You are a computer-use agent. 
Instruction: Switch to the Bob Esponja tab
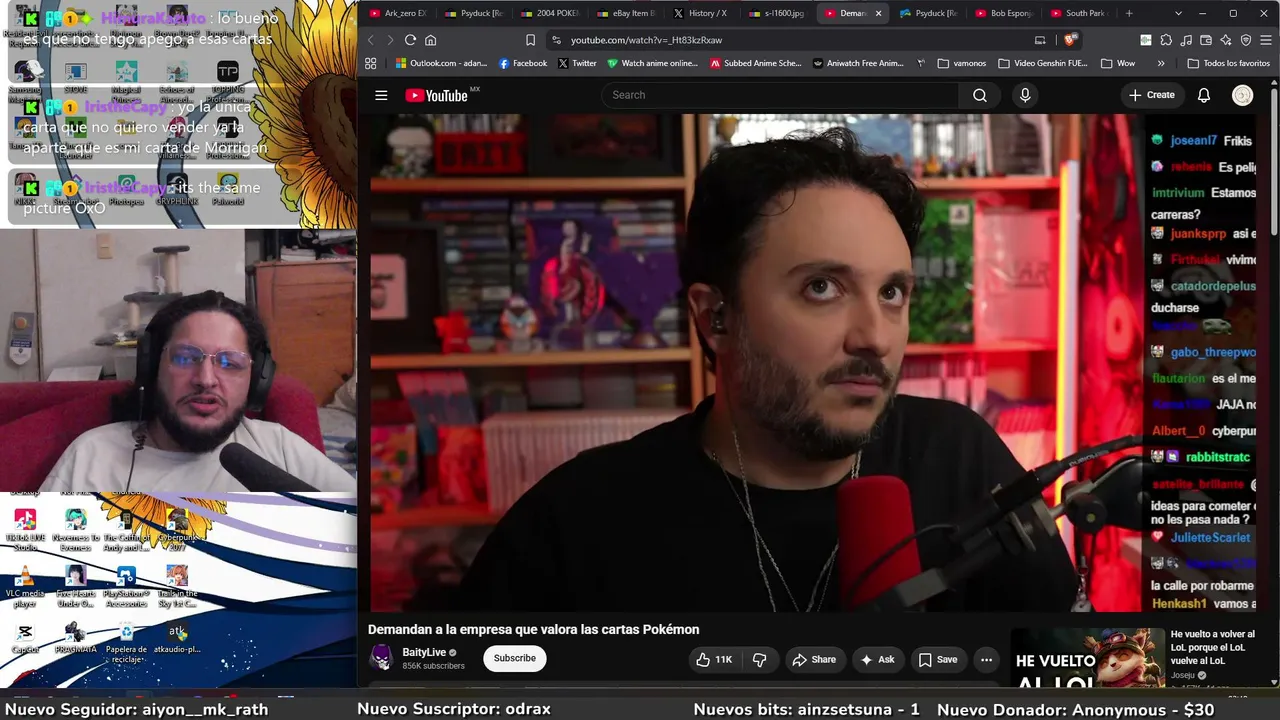click(x=1004, y=13)
